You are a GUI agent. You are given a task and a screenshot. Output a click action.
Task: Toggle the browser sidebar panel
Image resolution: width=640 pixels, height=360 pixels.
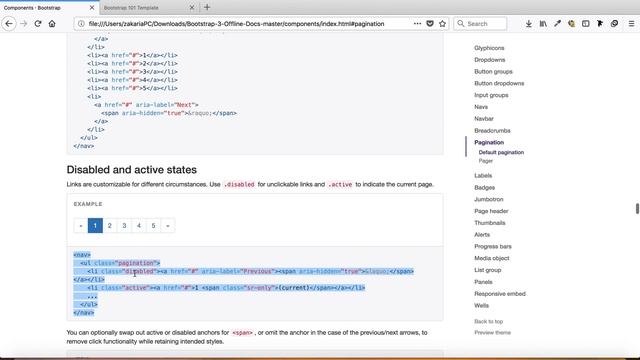pos(586,24)
